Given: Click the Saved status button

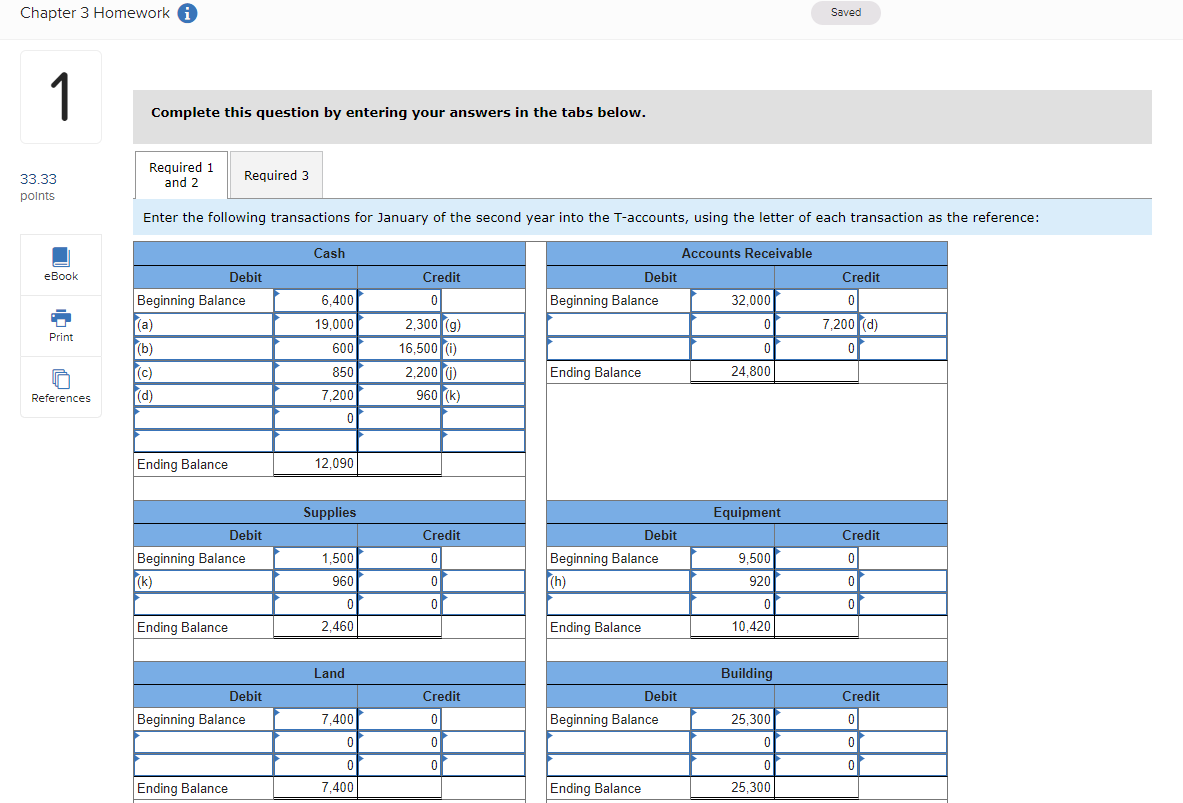Looking at the screenshot, I should coord(846,13).
